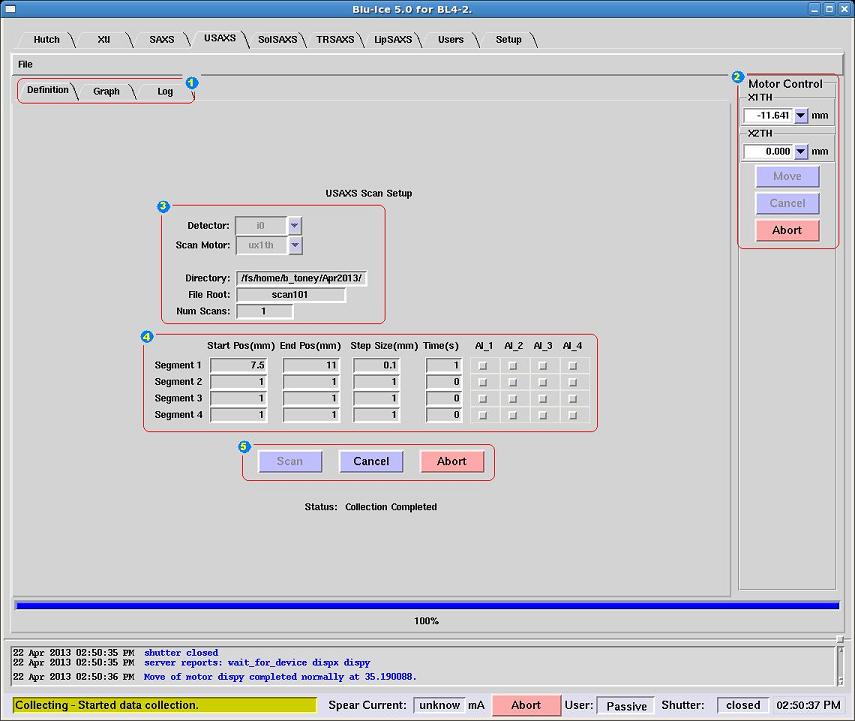The width and height of the screenshot is (855, 721).
Task: Open the Graph sub-tab
Action: point(106,91)
